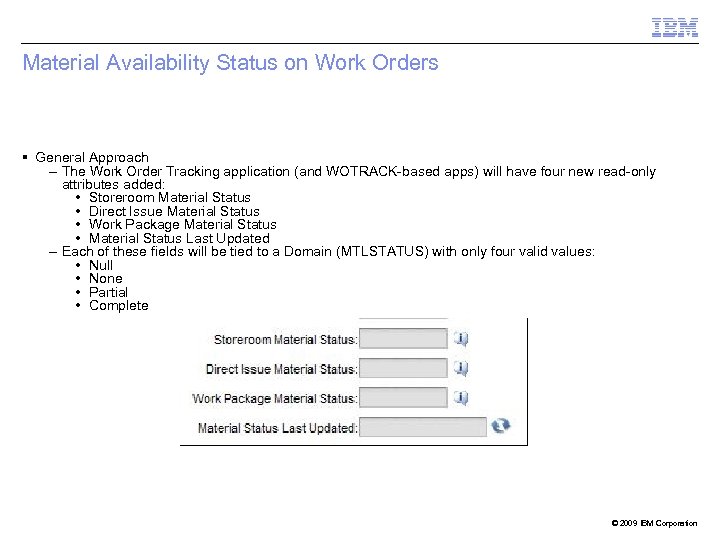Click the Work Package Material Status field
This screenshot has height=540, width=720.
403,398
